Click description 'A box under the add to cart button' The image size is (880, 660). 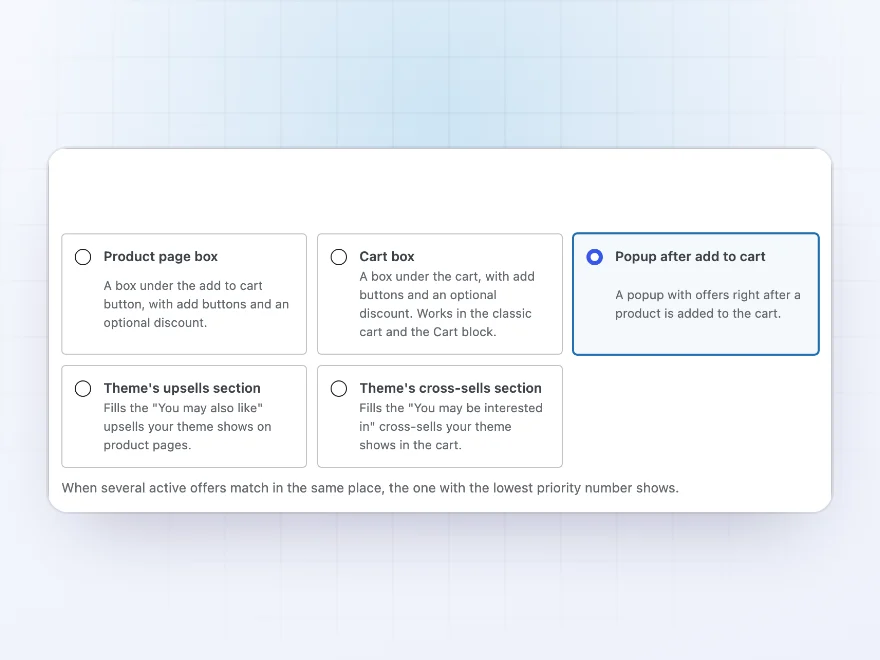coord(196,304)
